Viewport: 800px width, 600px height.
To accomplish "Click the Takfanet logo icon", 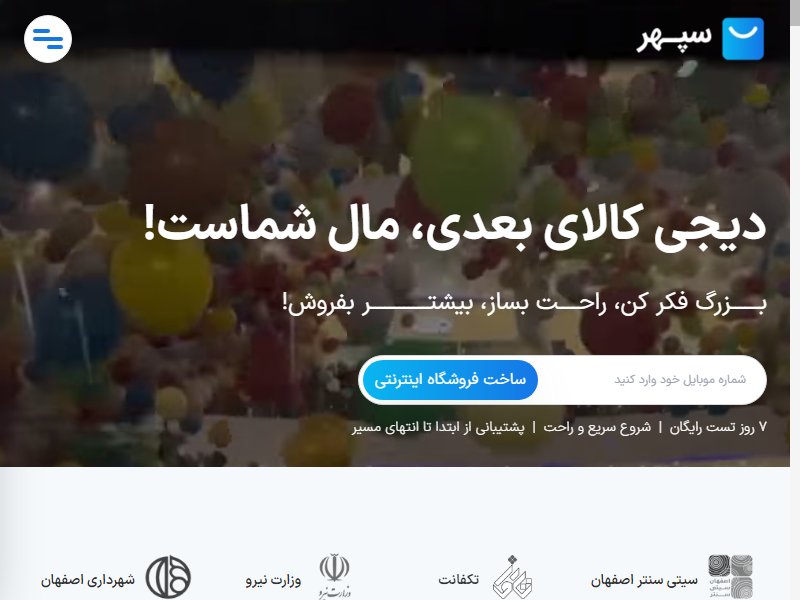I will [x=513, y=577].
